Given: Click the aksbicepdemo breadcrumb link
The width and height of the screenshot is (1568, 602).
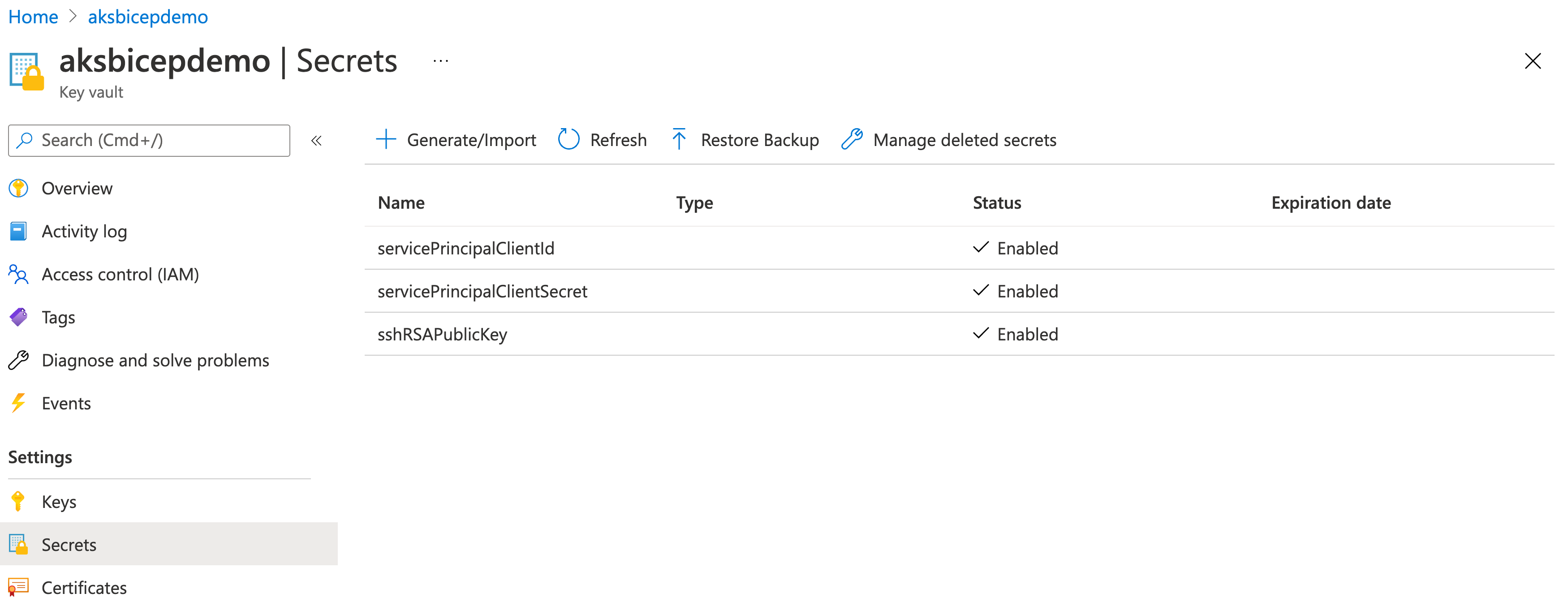Looking at the screenshot, I should click(x=148, y=17).
